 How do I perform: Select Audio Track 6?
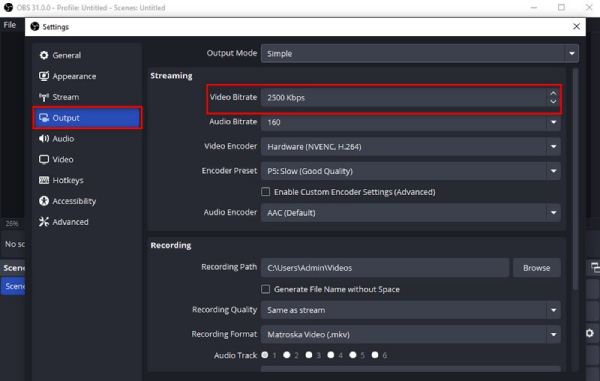(x=375, y=355)
